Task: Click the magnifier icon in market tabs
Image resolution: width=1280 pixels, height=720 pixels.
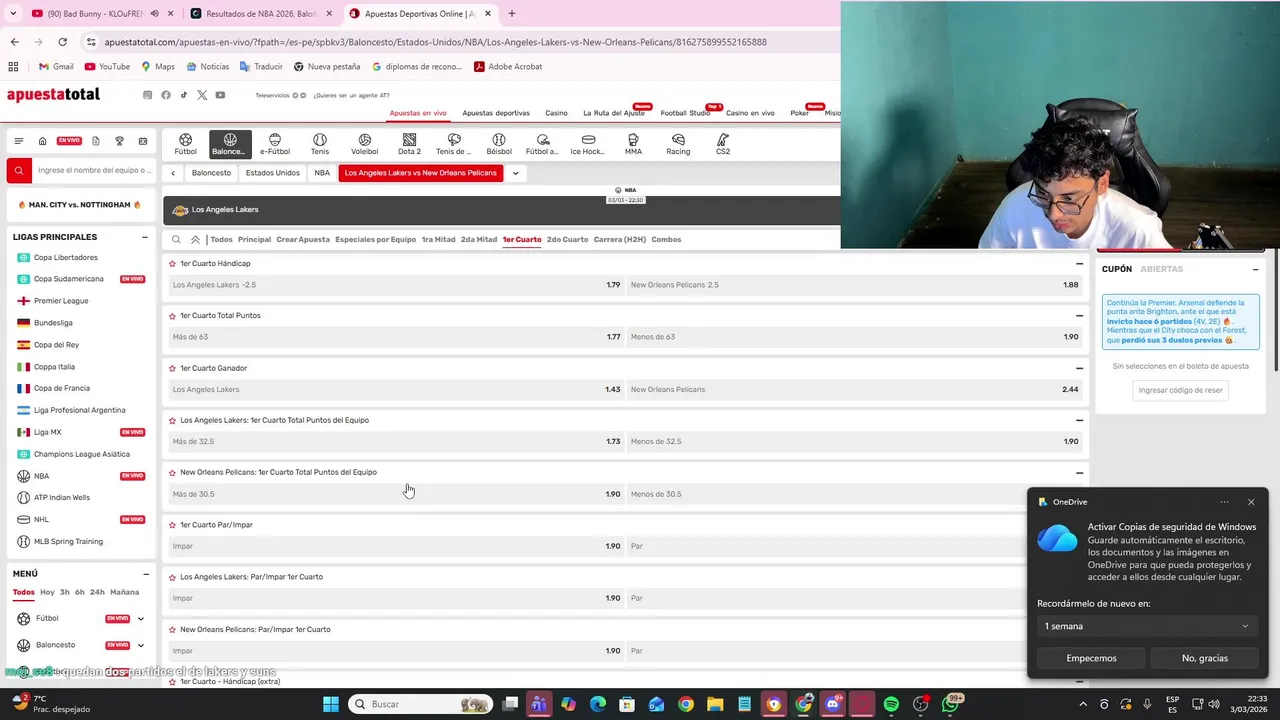Action: 176,240
